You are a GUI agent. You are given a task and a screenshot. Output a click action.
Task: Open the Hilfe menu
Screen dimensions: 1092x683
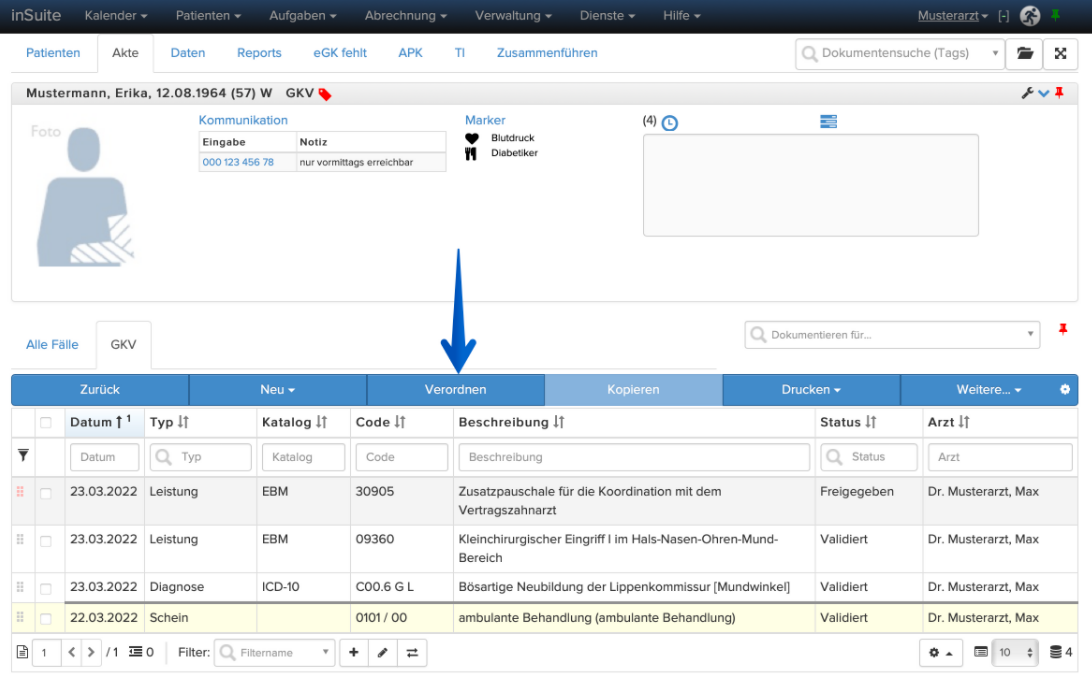(682, 15)
